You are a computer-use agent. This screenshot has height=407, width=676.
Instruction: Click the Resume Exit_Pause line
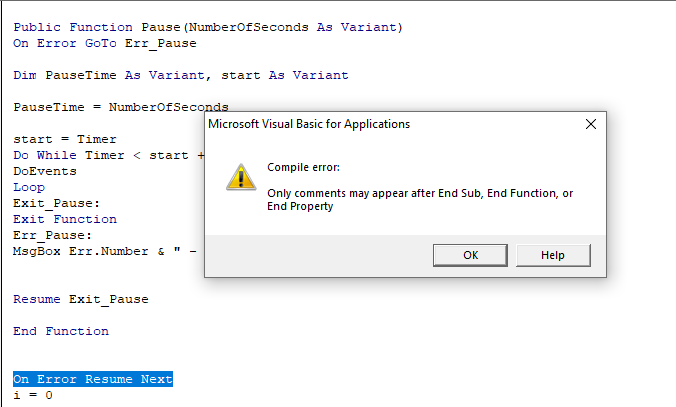(81, 299)
